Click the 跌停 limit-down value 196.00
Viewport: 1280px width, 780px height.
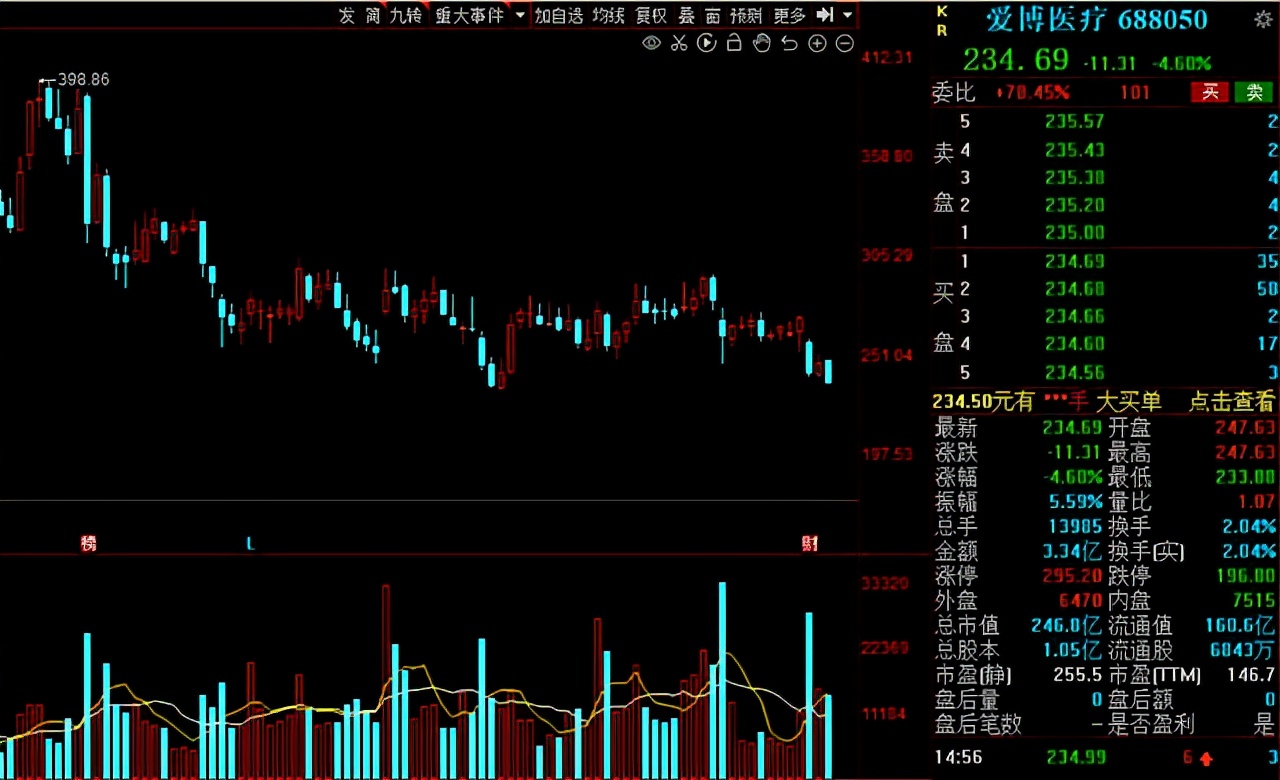(x=1247, y=576)
